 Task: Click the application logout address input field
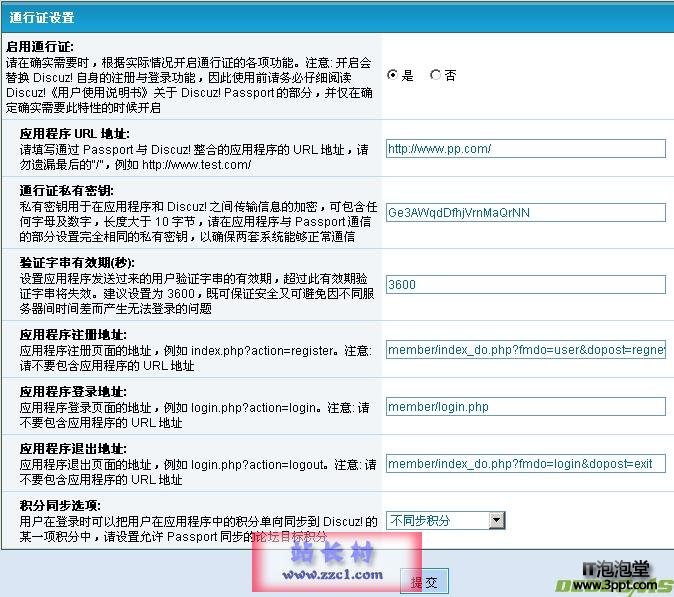(525, 464)
